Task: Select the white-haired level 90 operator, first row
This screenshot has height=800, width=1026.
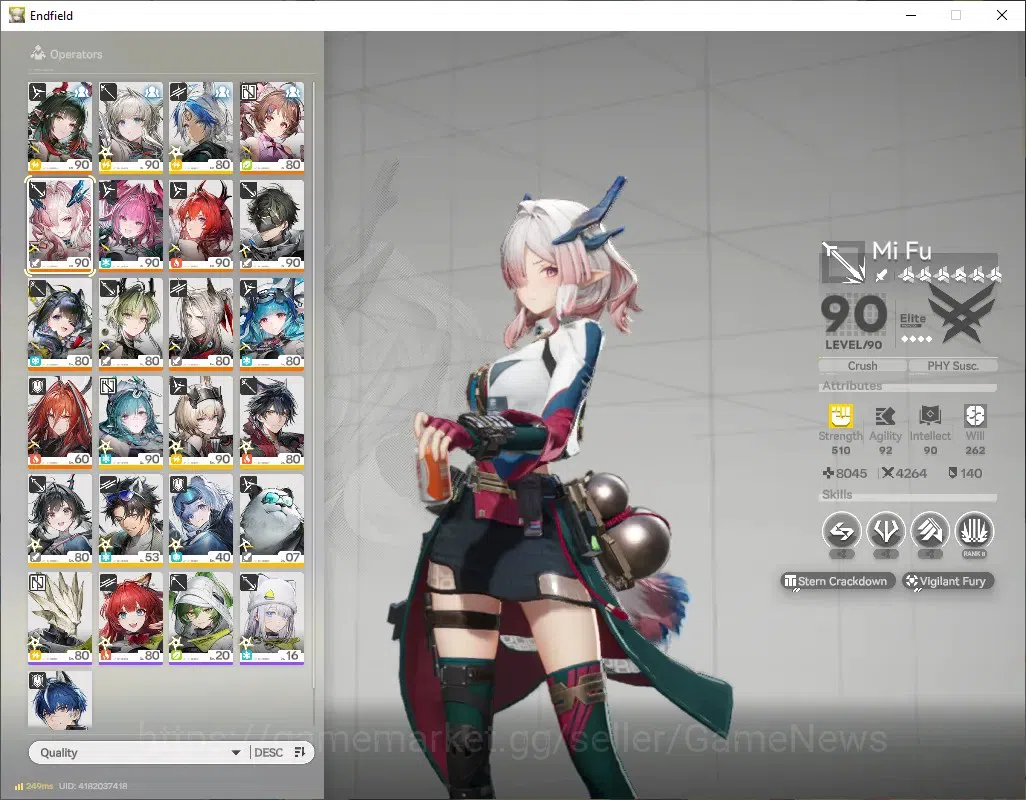Action: click(x=131, y=127)
